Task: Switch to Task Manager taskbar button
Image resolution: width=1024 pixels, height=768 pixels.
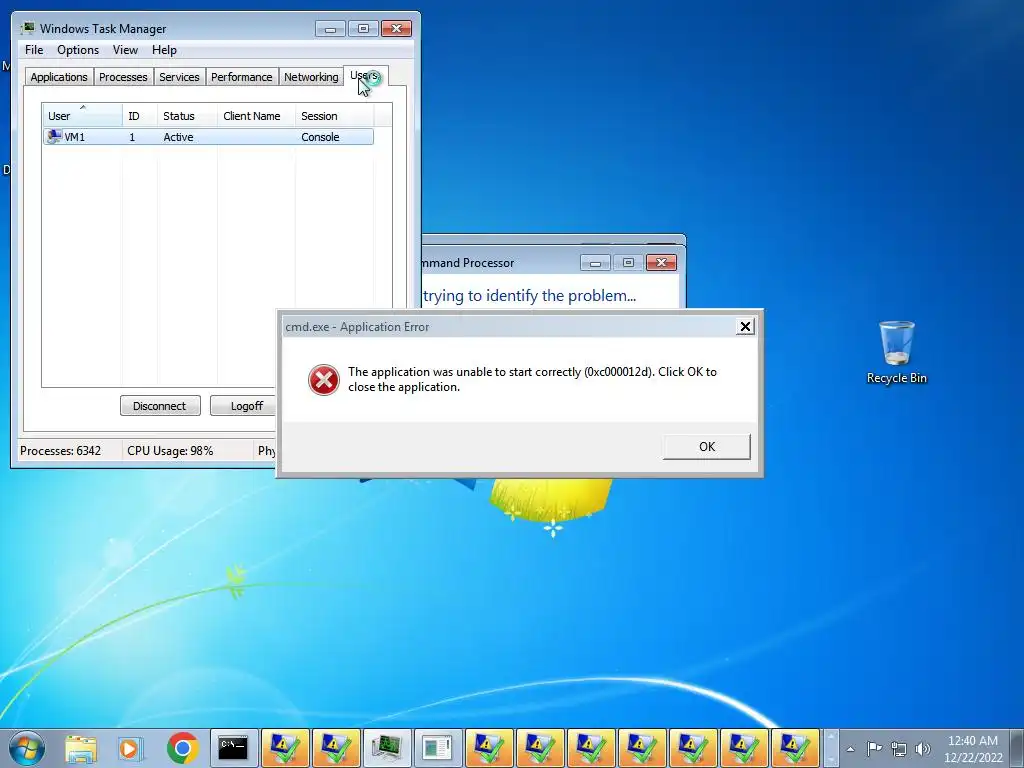Action: tap(386, 748)
